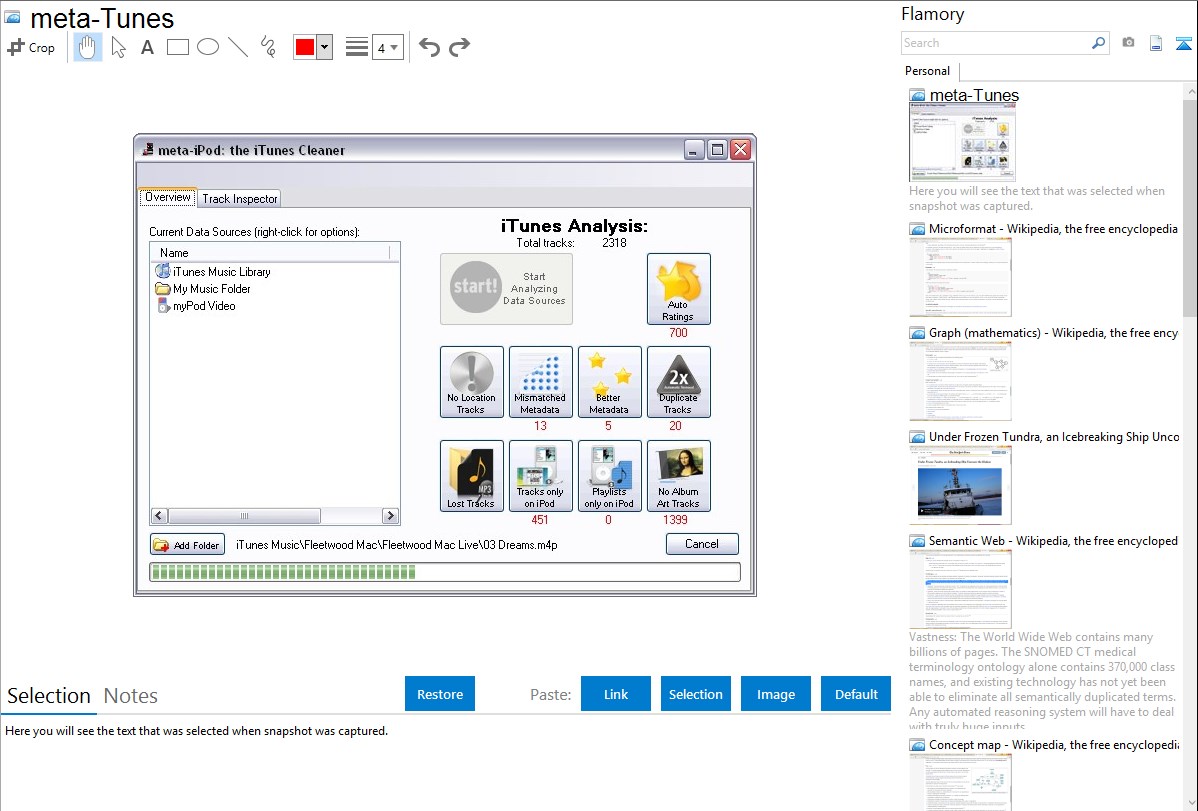Click the horizontal scrollbar thumb in list
The height and width of the screenshot is (811, 1198).
[x=244, y=516]
